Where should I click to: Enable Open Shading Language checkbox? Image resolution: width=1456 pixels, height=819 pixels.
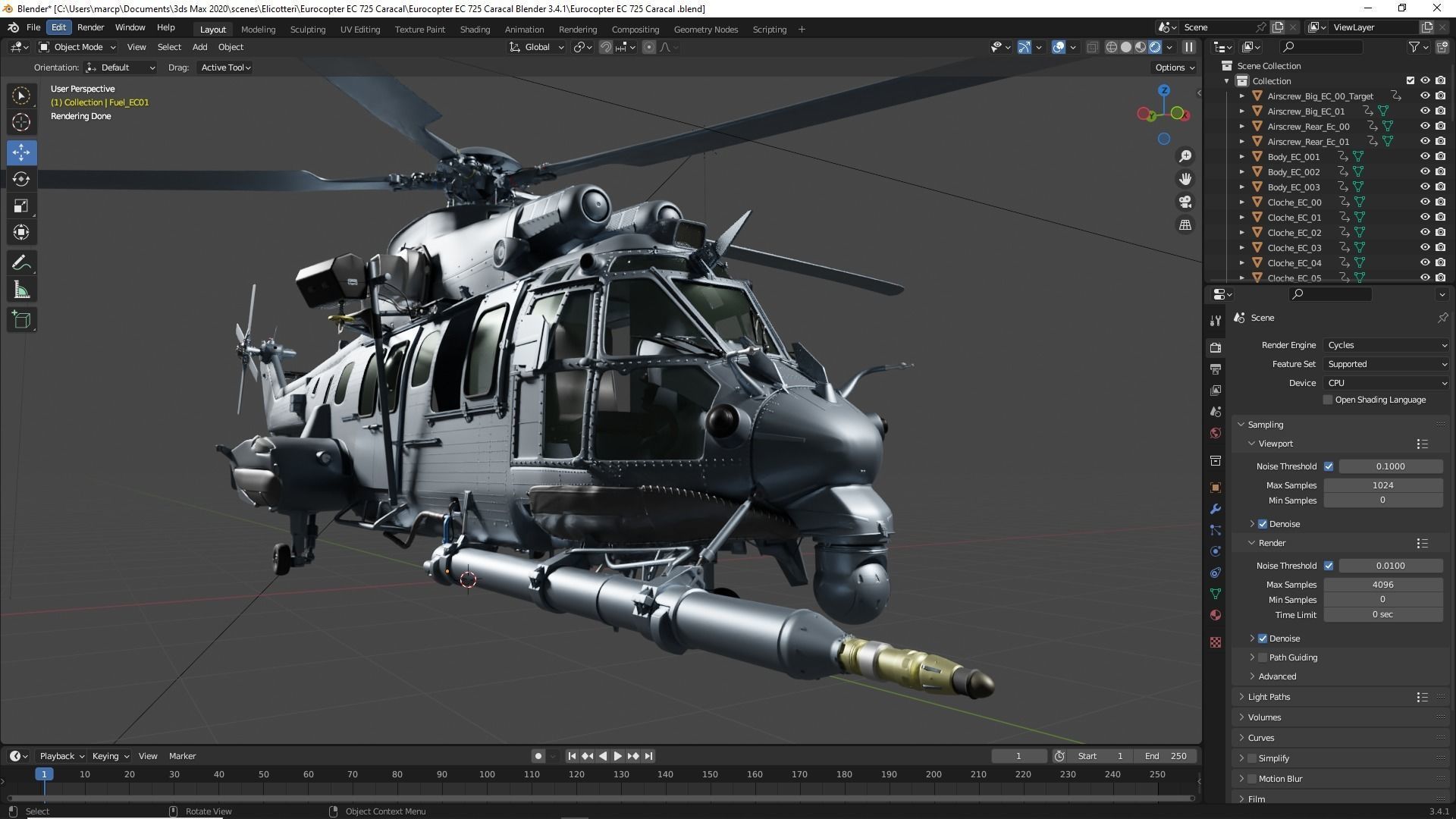1328,400
